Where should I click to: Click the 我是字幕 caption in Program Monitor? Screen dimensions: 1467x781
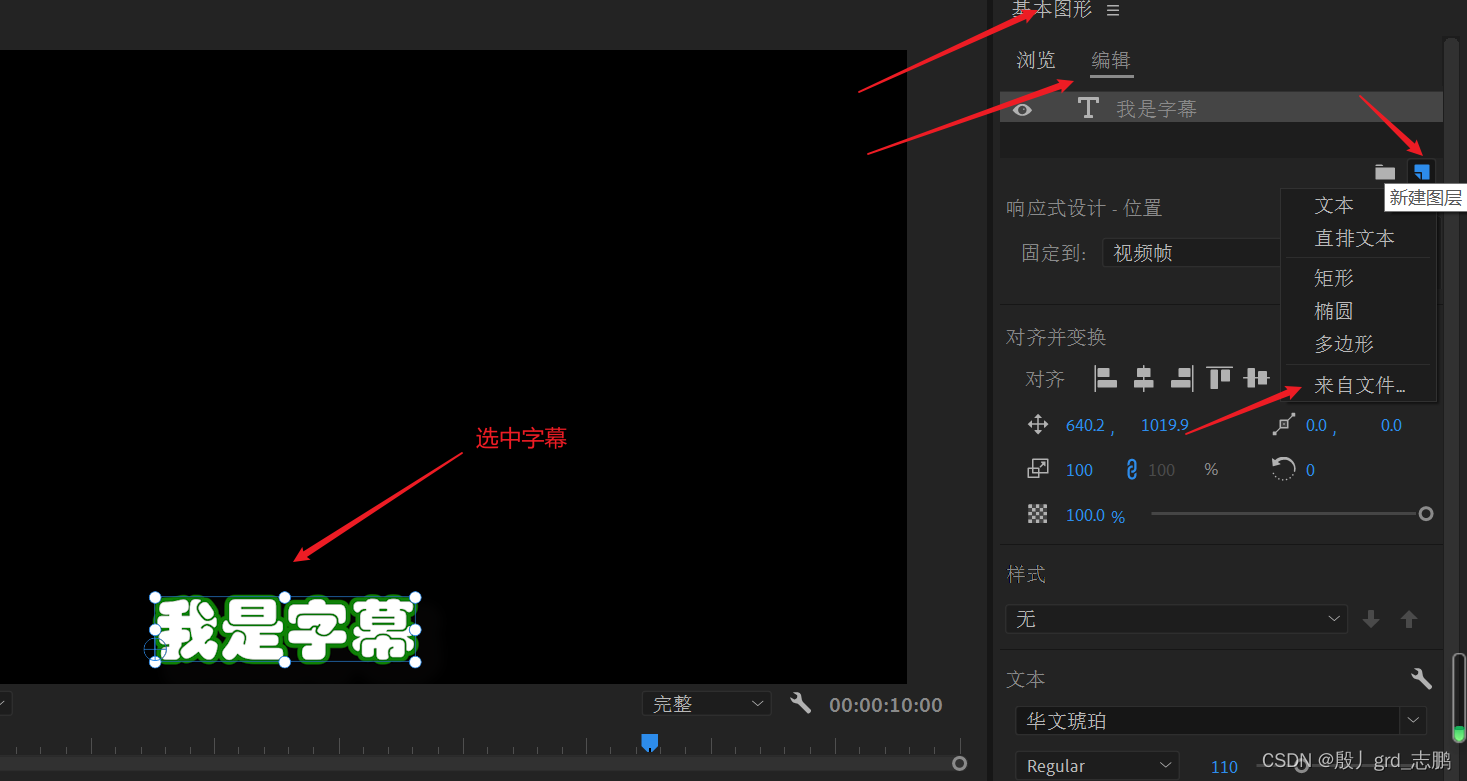[x=286, y=630]
